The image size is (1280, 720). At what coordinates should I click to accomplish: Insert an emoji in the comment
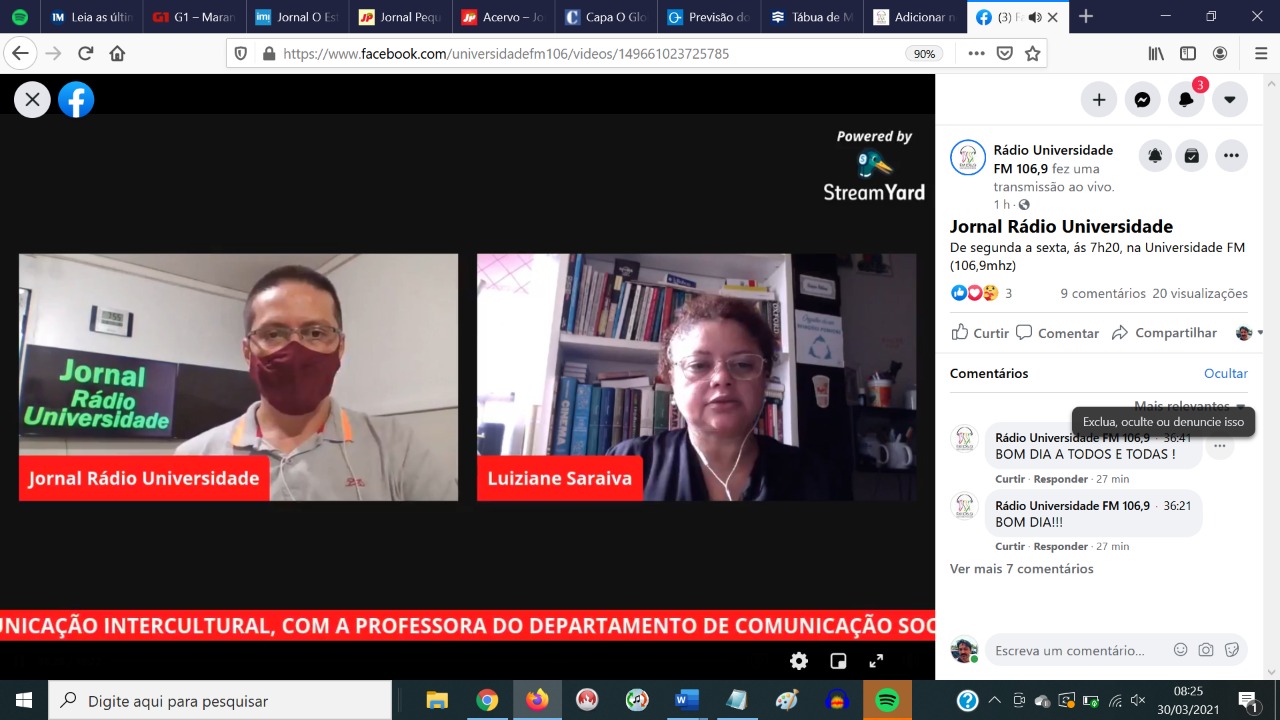(1180, 650)
